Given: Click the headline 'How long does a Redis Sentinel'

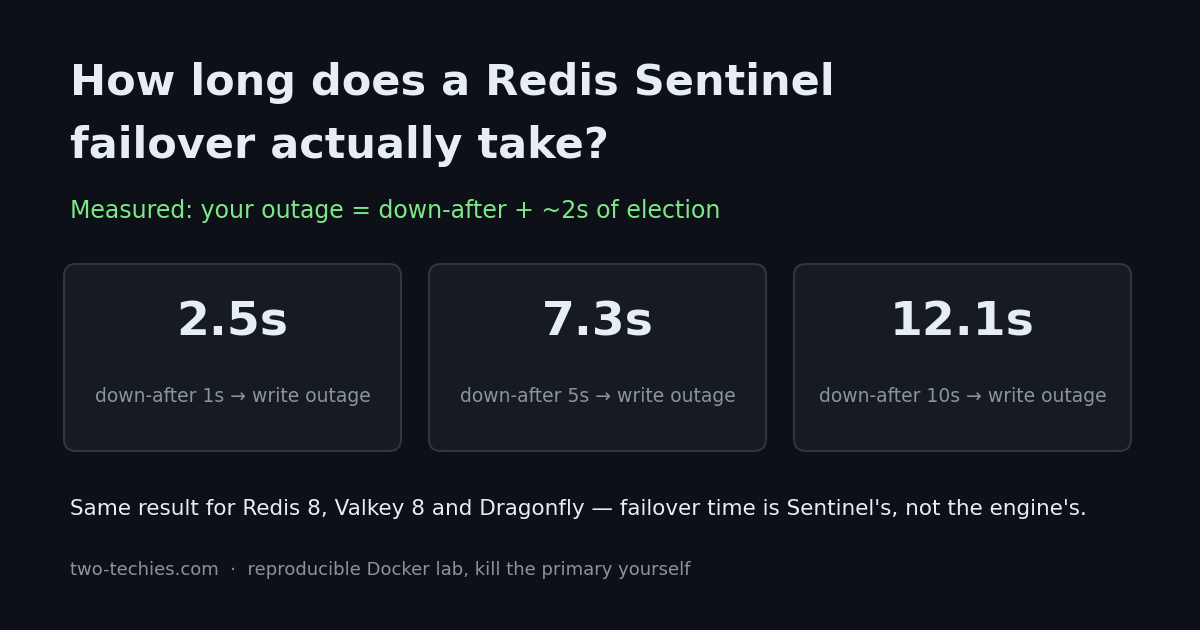Looking at the screenshot, I should (451, 82).
